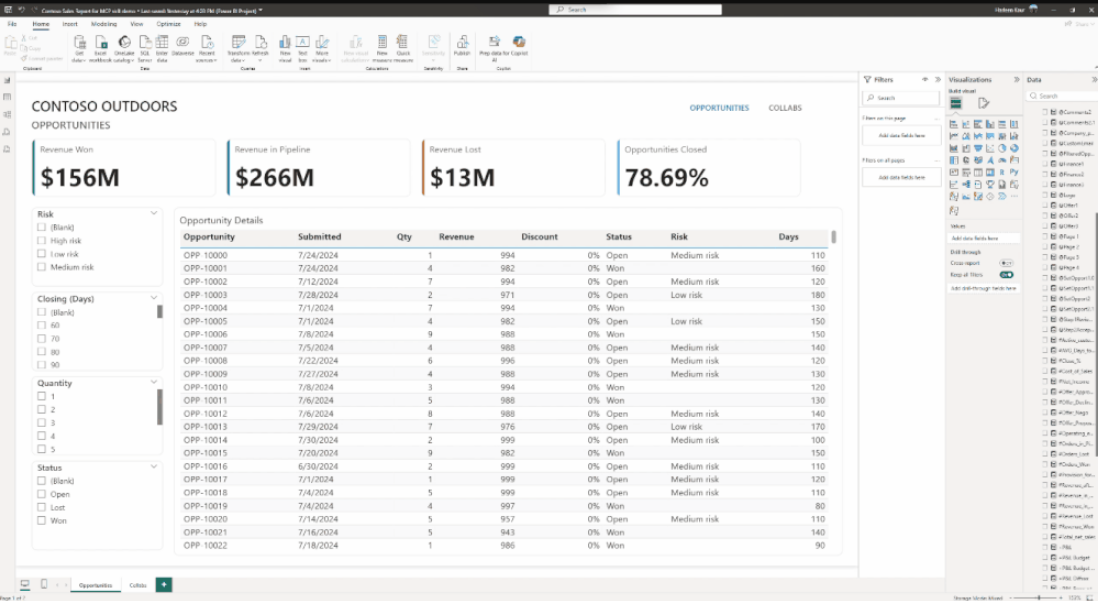Choose the pie chart visualization icon

click(x=1002, y=148)
